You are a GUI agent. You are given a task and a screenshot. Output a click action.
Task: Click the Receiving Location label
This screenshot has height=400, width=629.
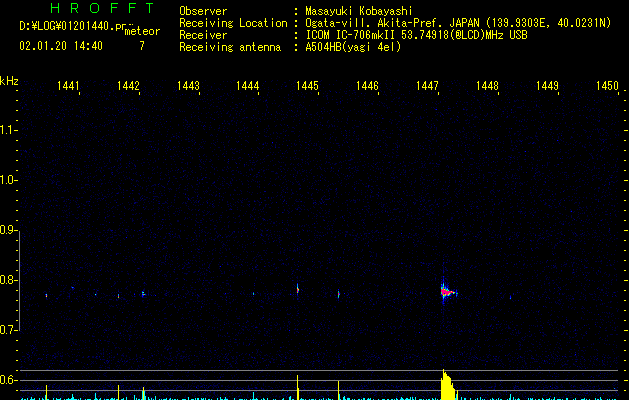[x=233, y=23]
